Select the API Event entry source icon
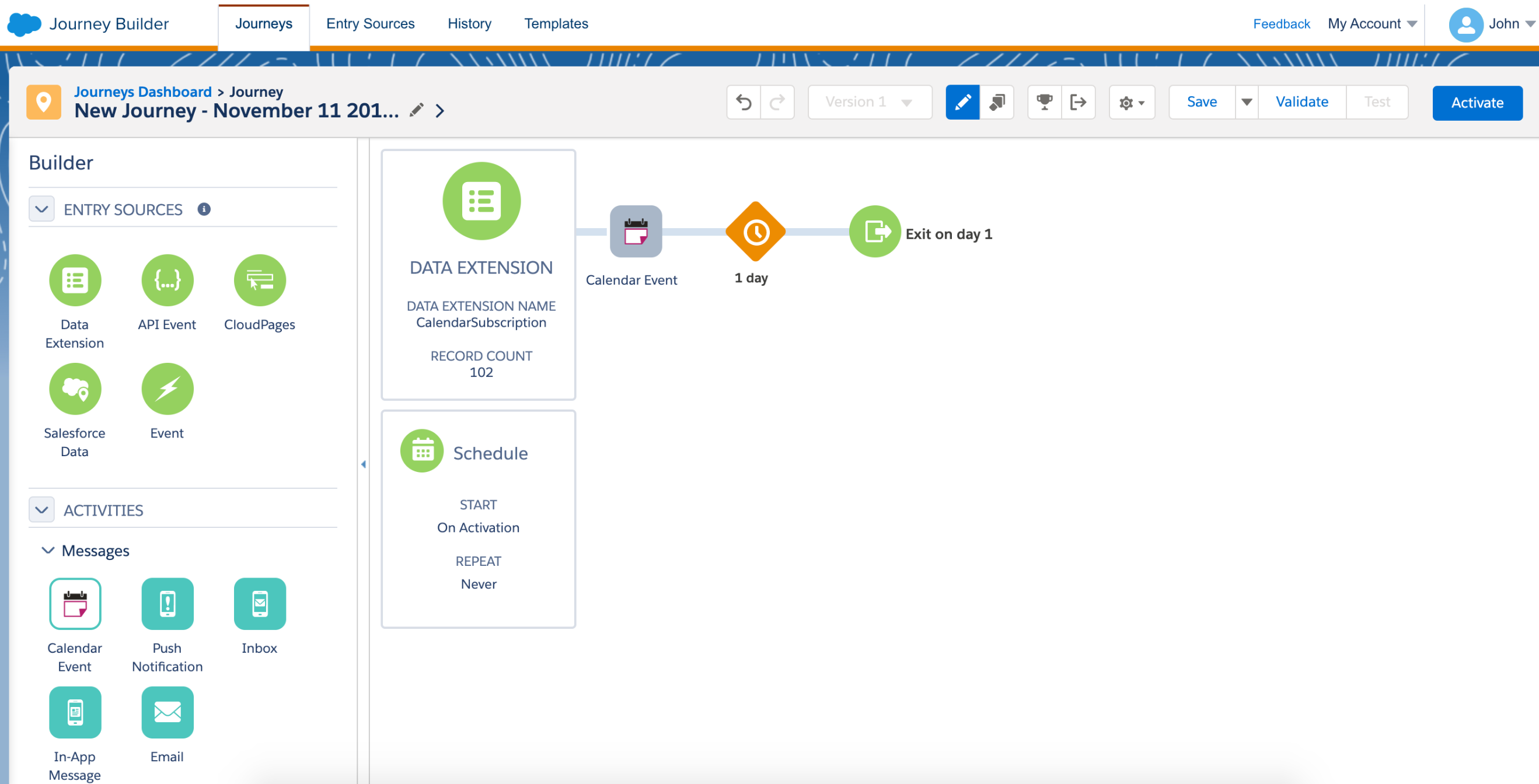The width and height of the screenshot is (1539, 784). pos(167,280)
